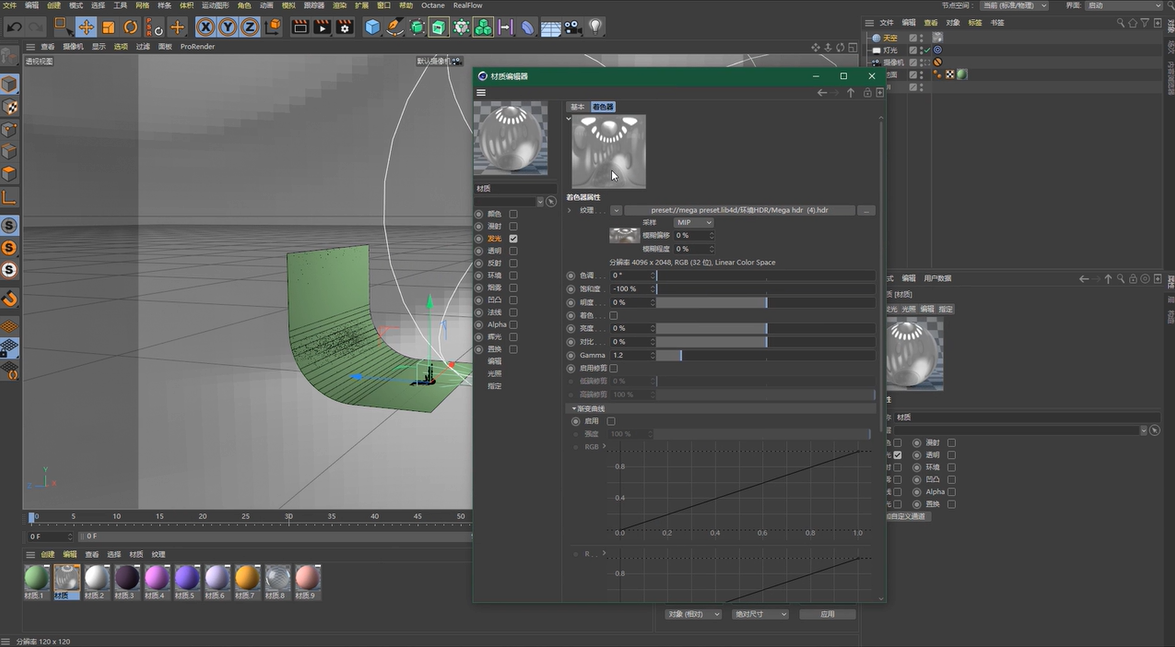
Task: Enable the 漫射 channel checkbox in Material Editor
Action: (513, 226)
